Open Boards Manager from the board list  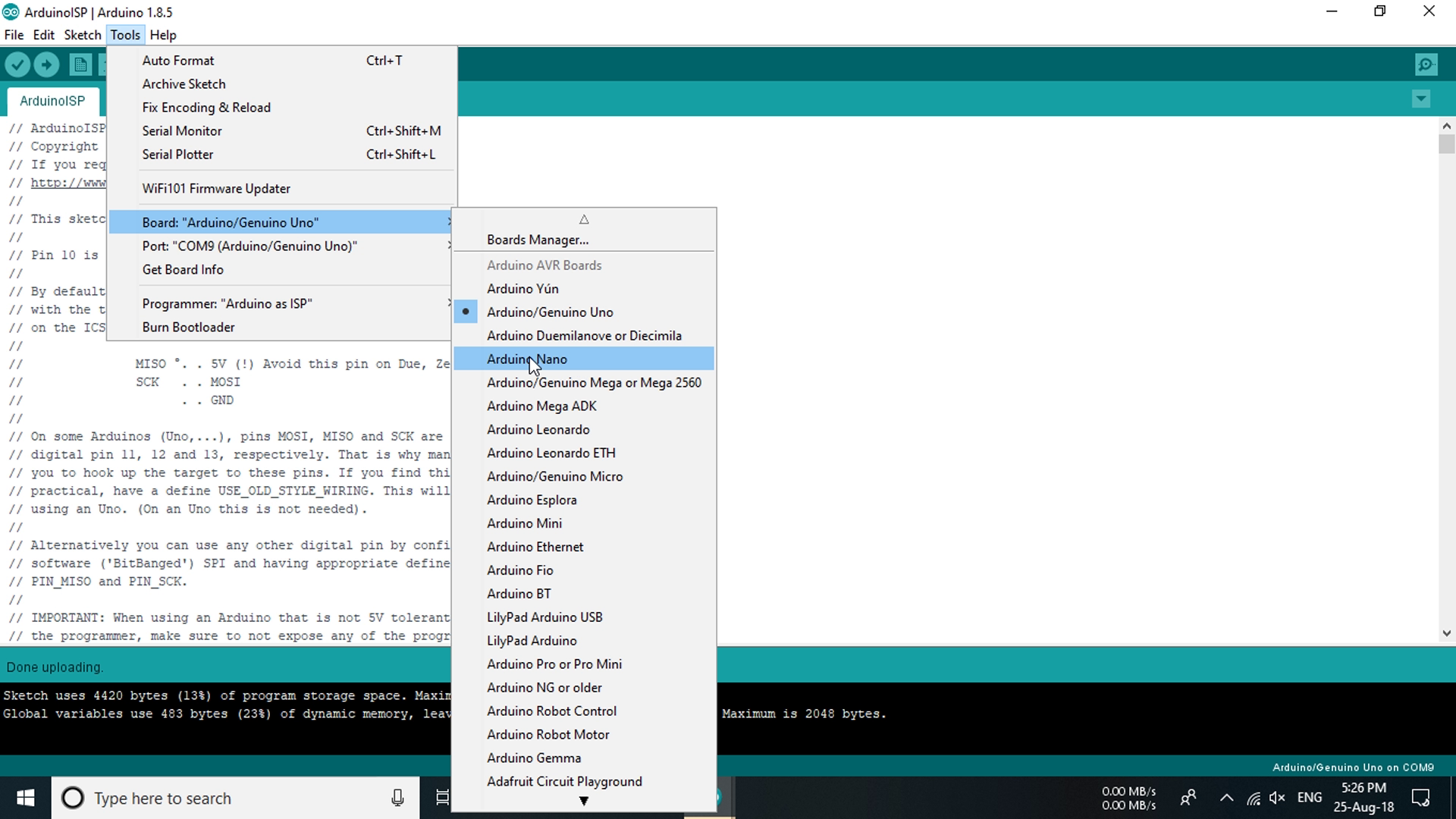pyautogui.click(x=537, y=240)
